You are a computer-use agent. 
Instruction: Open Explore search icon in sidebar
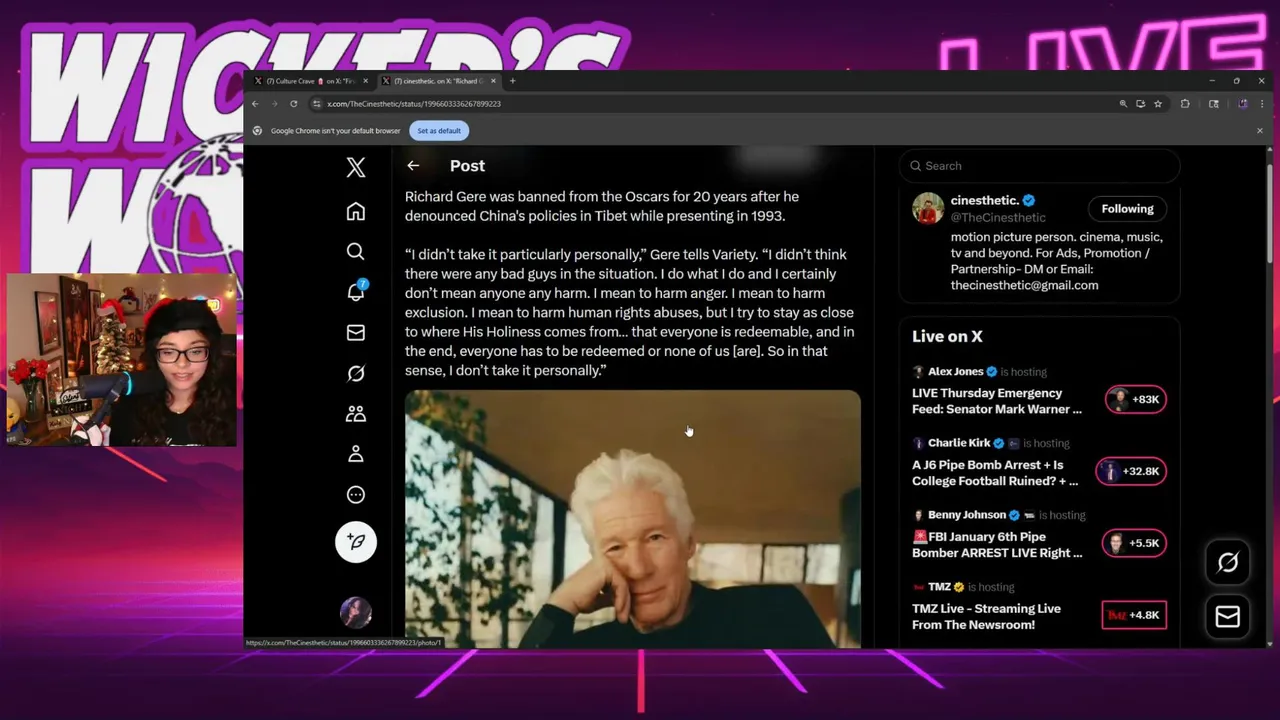click(x=356, y=252)
